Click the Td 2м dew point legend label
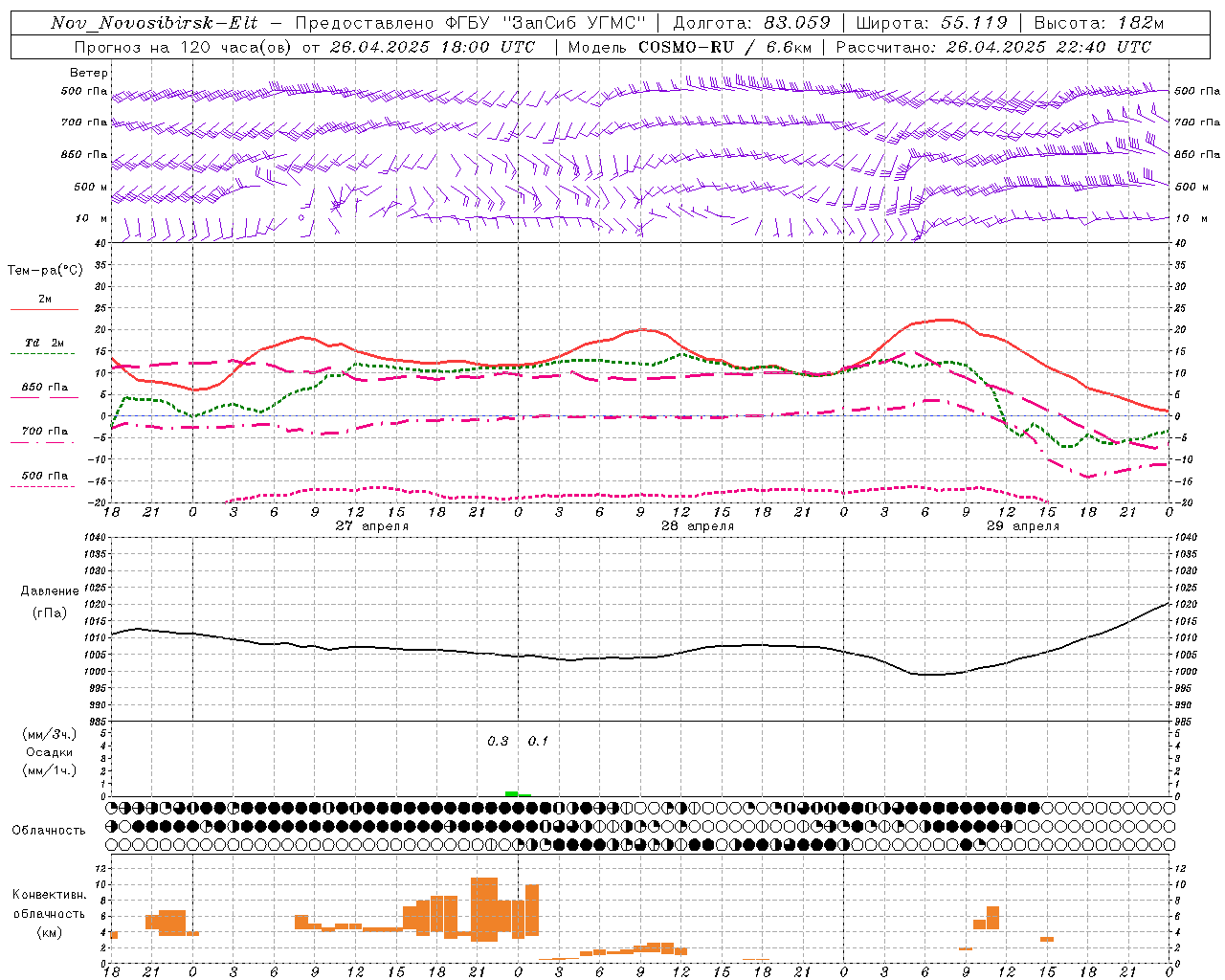Viewport: 1225px width, 980px height. (x=45, y=343)
